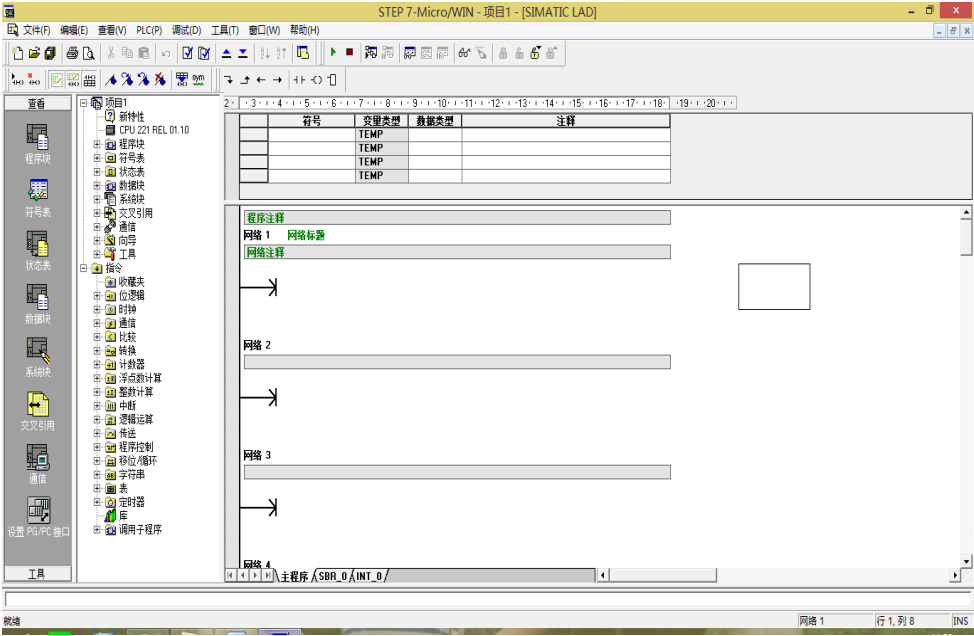
Task: Open 状态表 in the navigation bar
Action: tap(37, 250)
